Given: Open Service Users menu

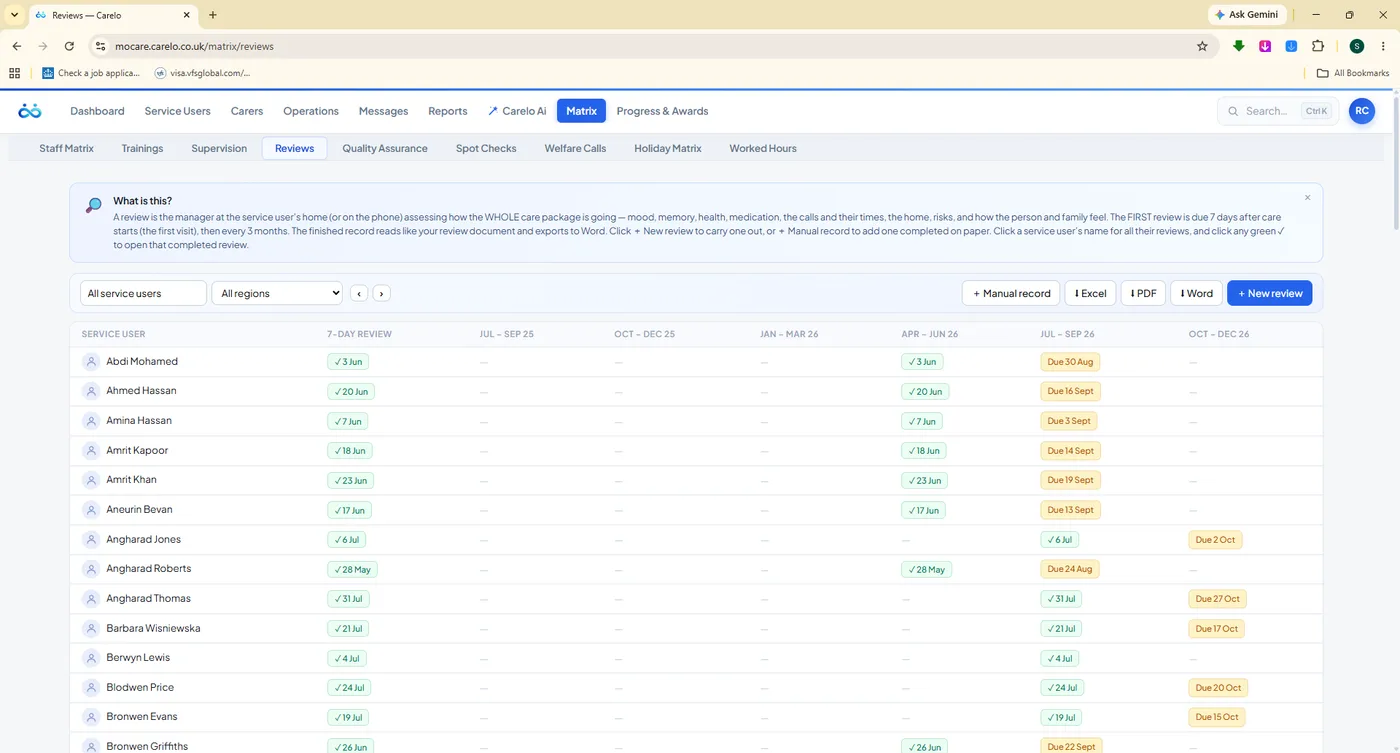Looking at the screenshot, I should (177, 111).
